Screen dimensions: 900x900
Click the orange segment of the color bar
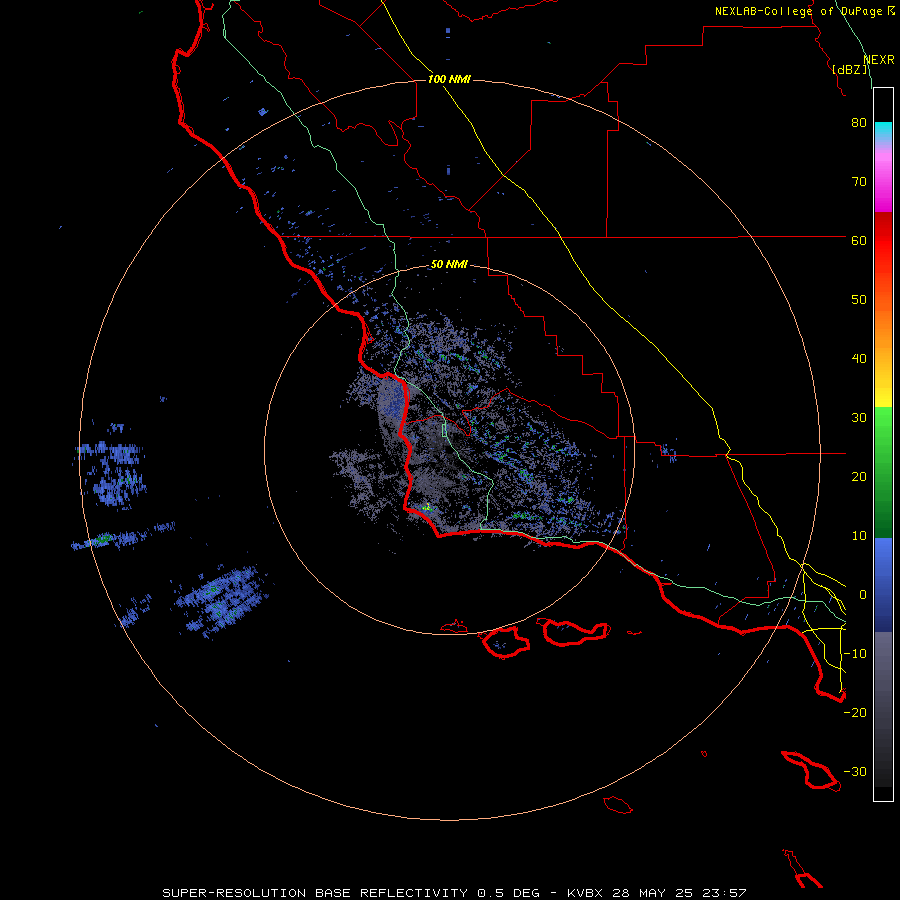[x=883, y=330]
